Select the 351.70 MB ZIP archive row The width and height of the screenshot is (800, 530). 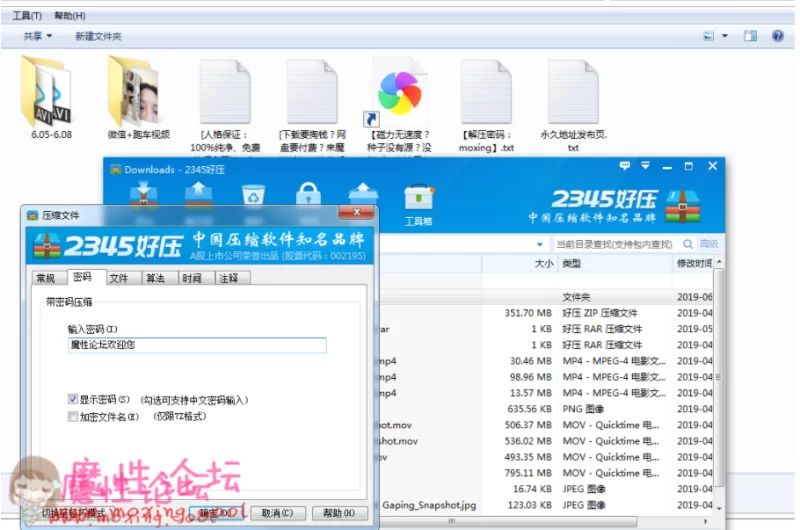546,313
